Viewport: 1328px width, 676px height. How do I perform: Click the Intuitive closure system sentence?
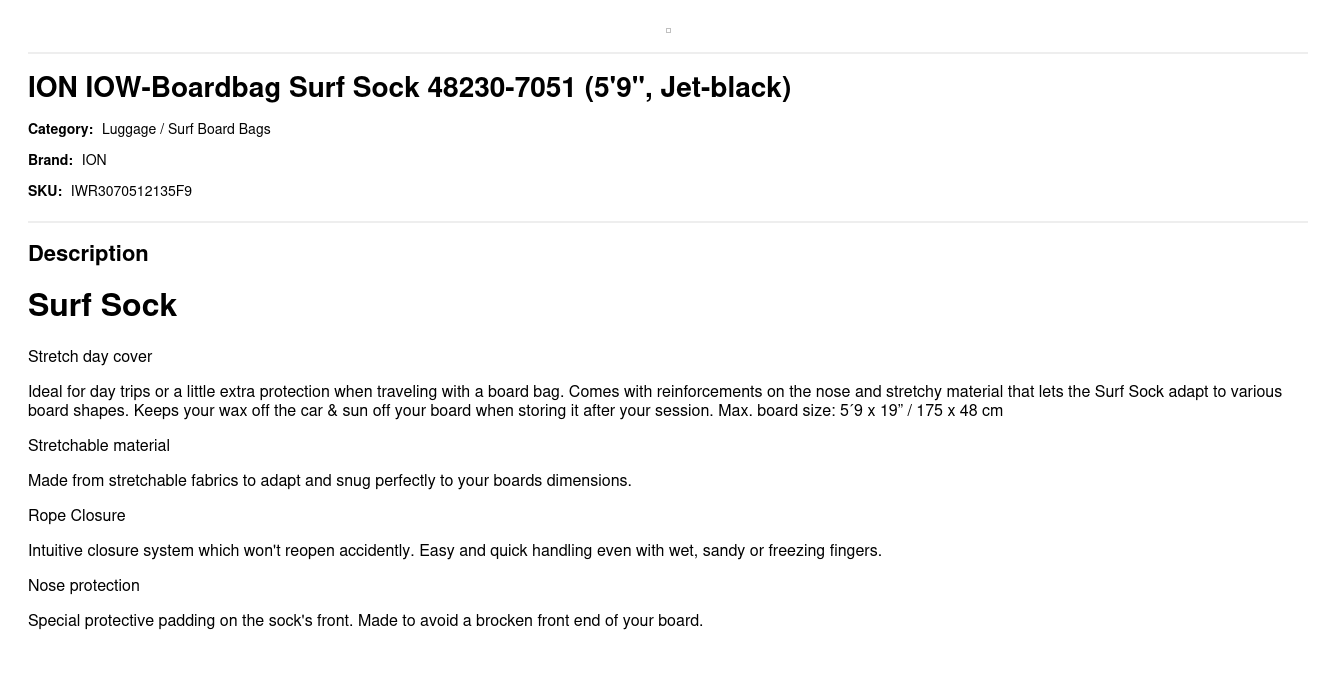click(x=455, y=551)
